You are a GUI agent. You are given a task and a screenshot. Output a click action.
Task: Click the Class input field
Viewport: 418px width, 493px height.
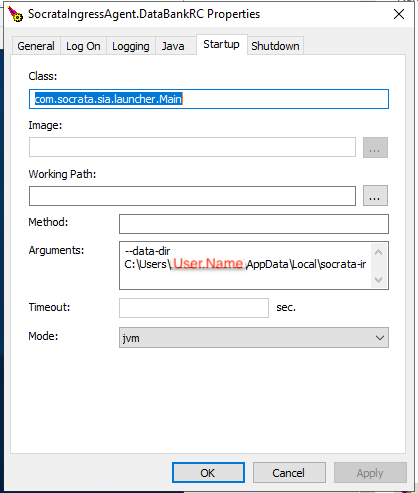209,99
